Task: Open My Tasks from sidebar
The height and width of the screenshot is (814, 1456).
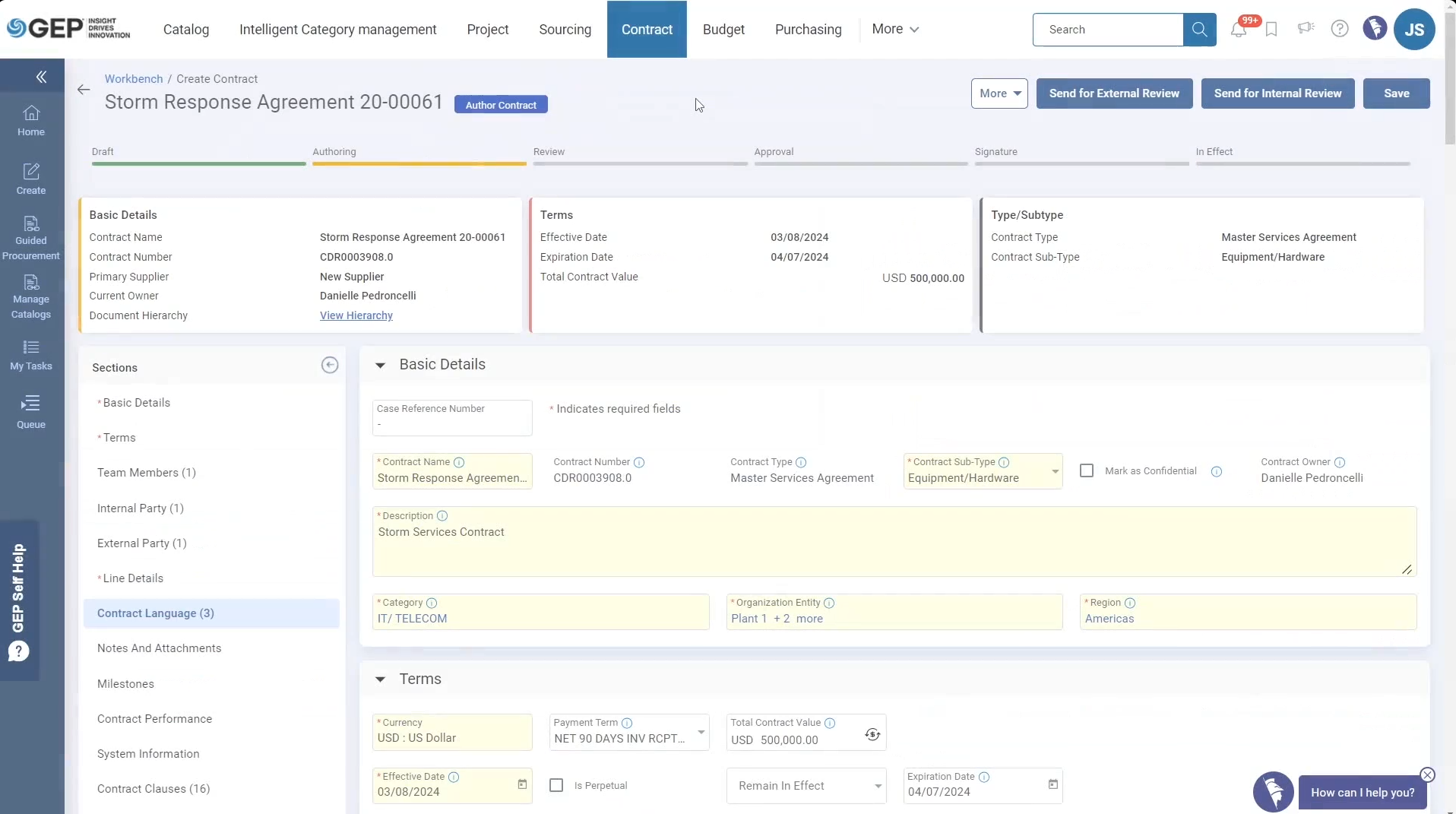Action: (x=31, y=356)
